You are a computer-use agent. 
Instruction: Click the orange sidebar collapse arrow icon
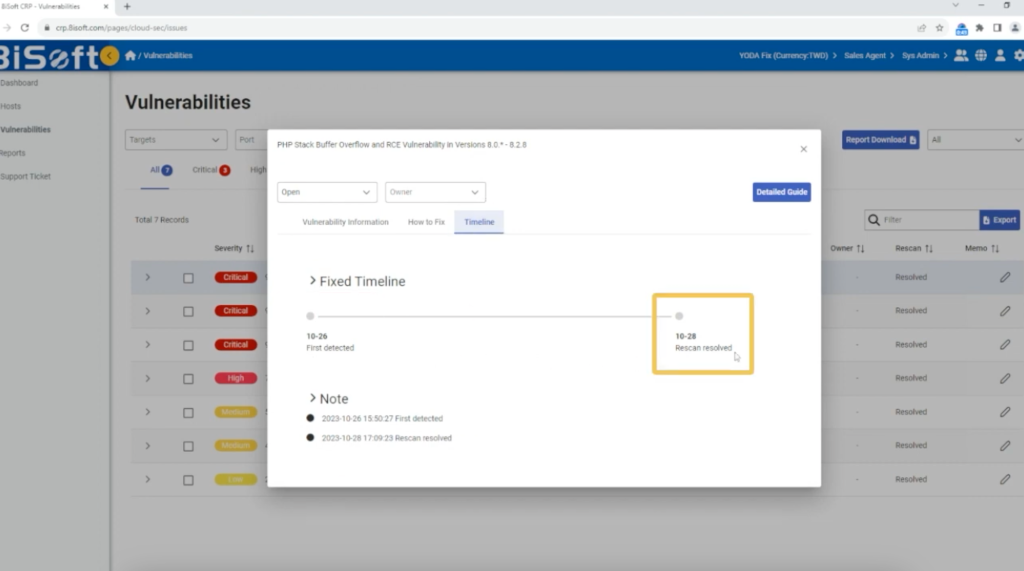tap(110, 56)
